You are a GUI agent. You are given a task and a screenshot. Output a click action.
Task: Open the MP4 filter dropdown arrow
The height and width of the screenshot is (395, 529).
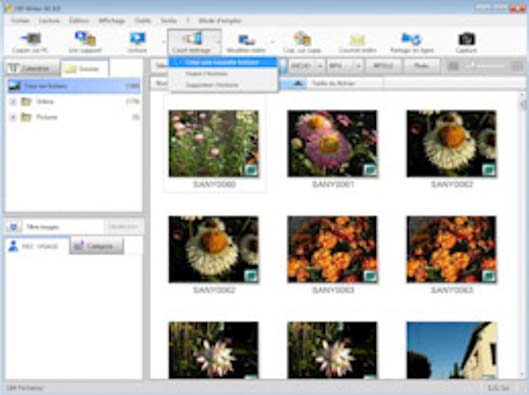[x=358, y=66]
